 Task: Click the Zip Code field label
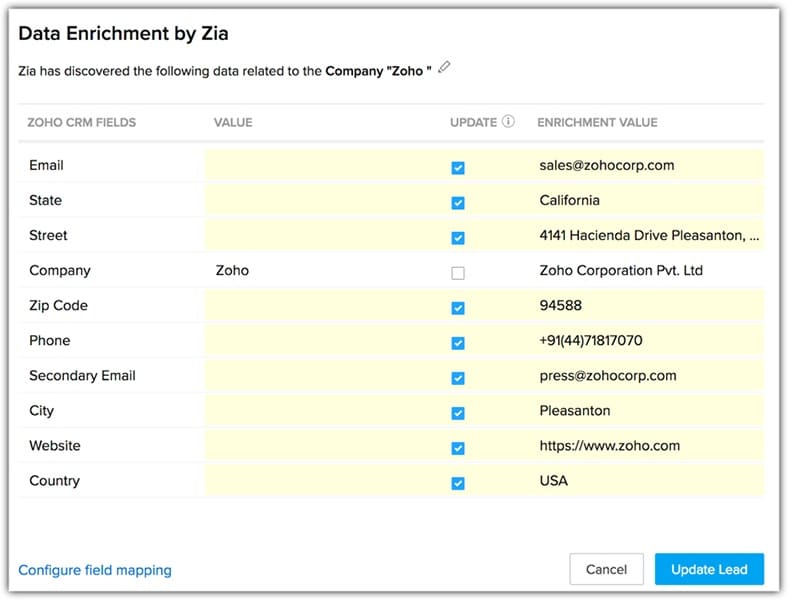pos(58,306)
